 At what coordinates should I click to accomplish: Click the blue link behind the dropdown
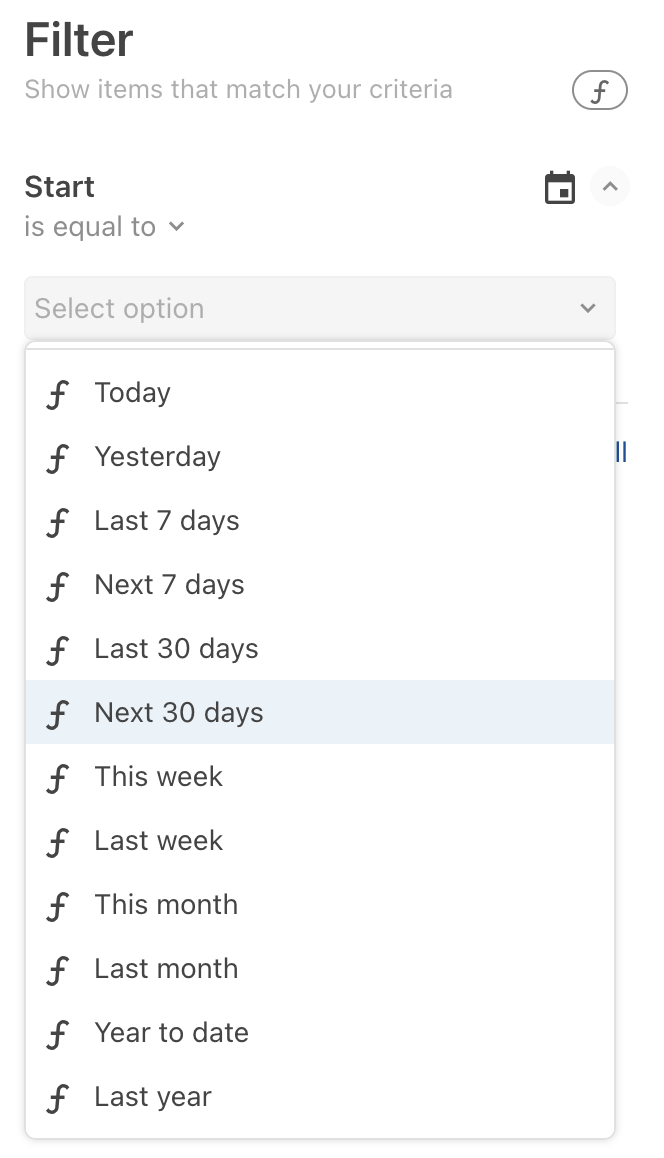621,452
